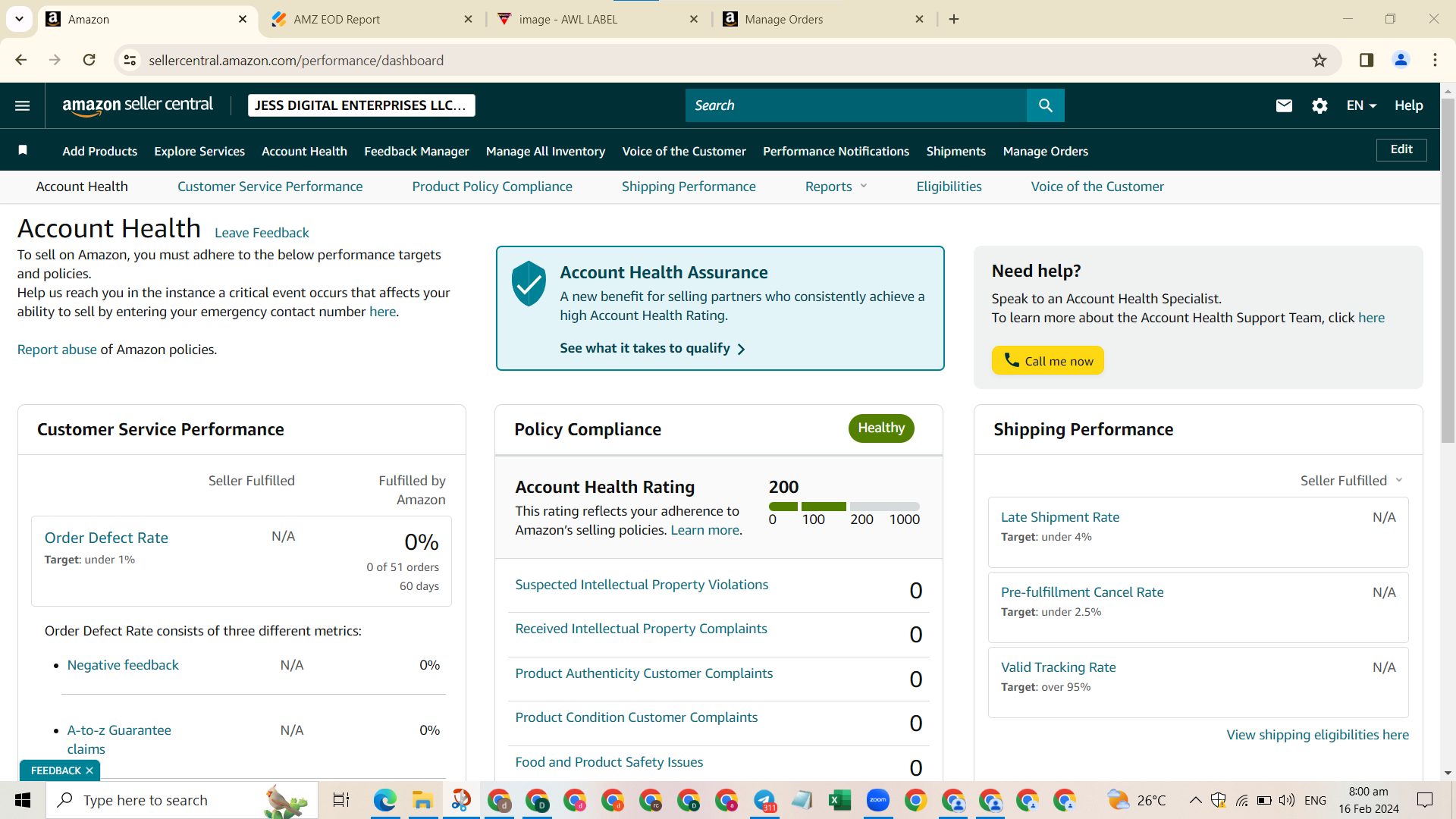
Task: Open Zoom from the taskbar
Action: 877,800
